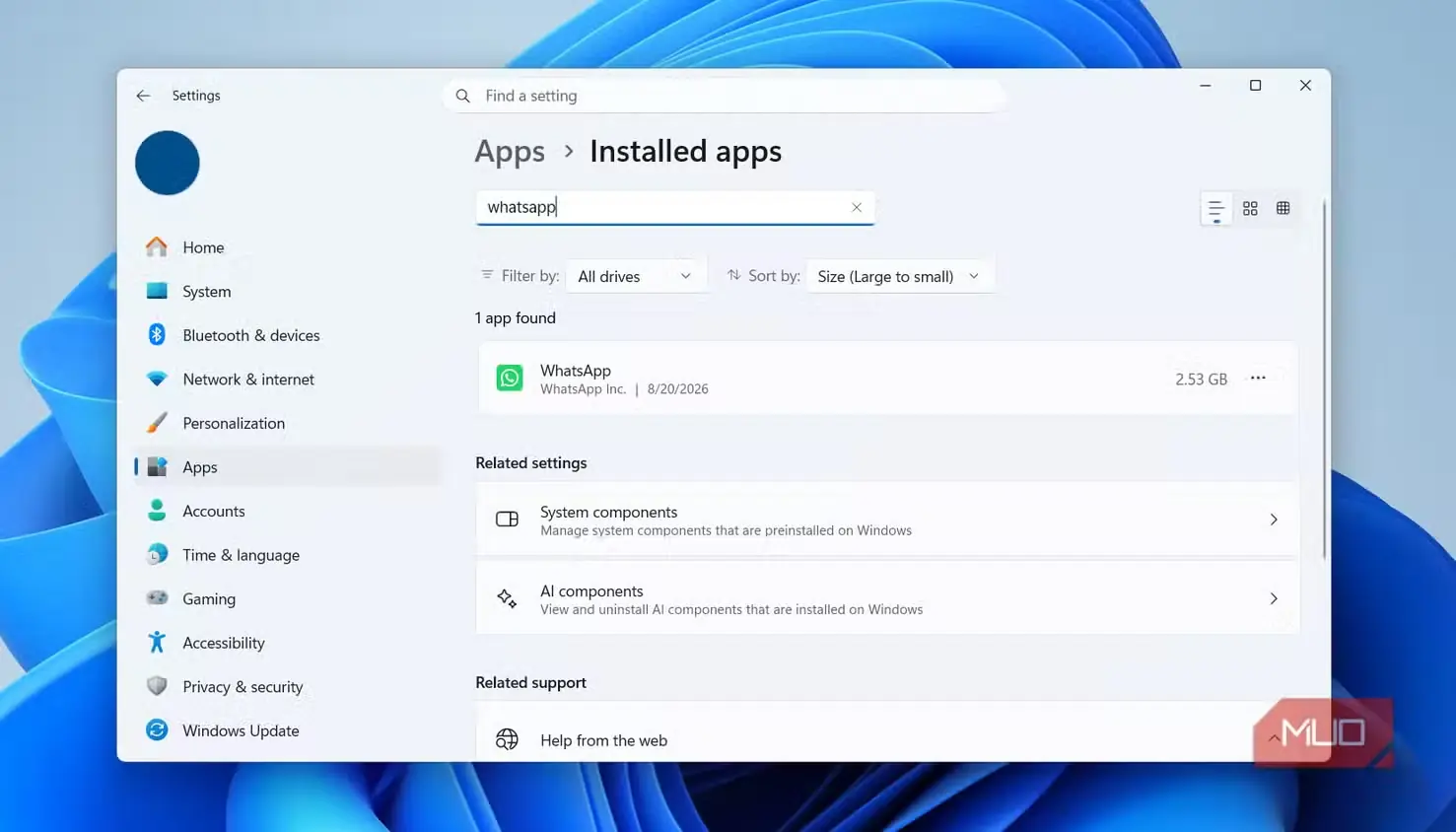The height and width of the screenshot is (832, 1456).
Task: Open Home settings page label
Action: click(203, 247)
